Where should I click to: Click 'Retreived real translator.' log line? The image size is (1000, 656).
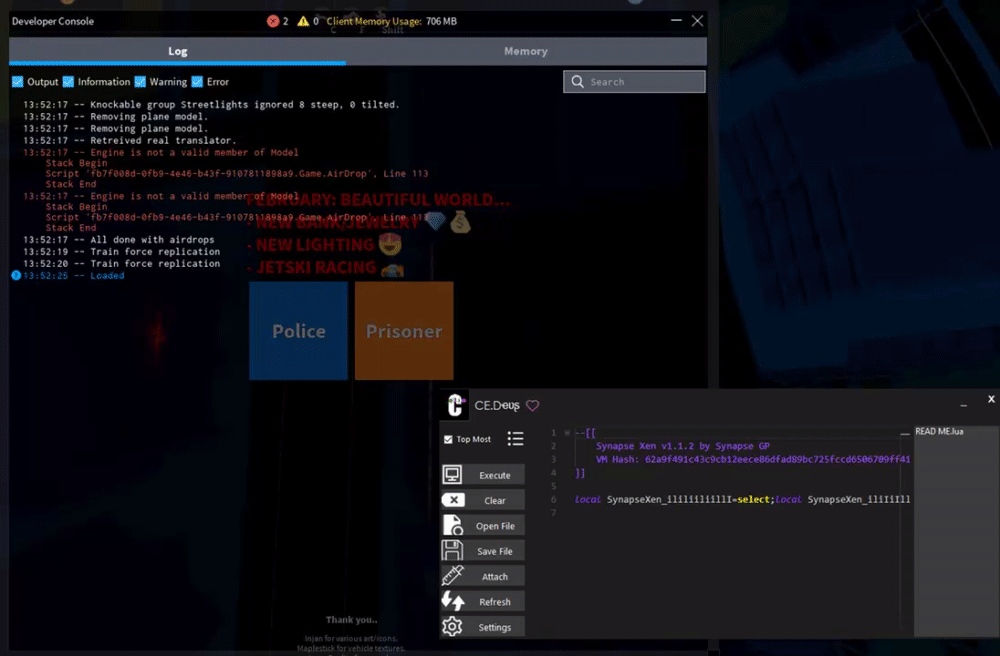[x=129, y=140]
